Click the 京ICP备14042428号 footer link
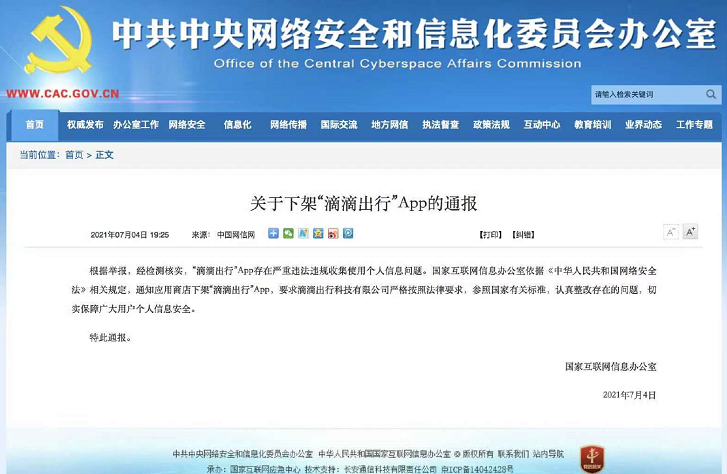Screen dimensions: 727x474 click(478, 469)
